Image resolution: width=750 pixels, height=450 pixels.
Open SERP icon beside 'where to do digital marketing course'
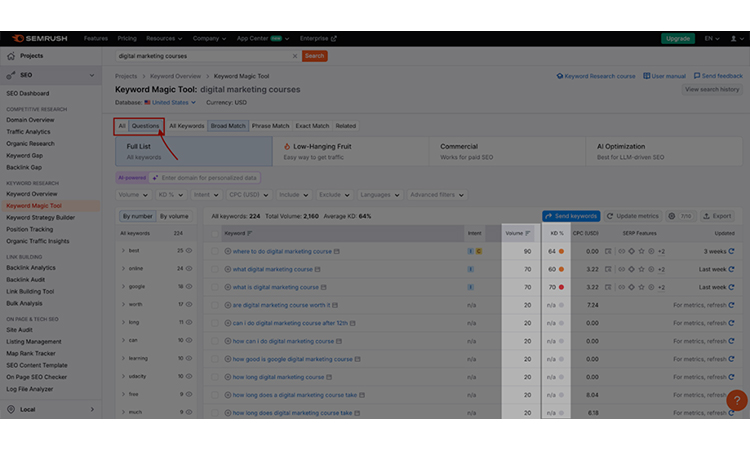point(337,251)
